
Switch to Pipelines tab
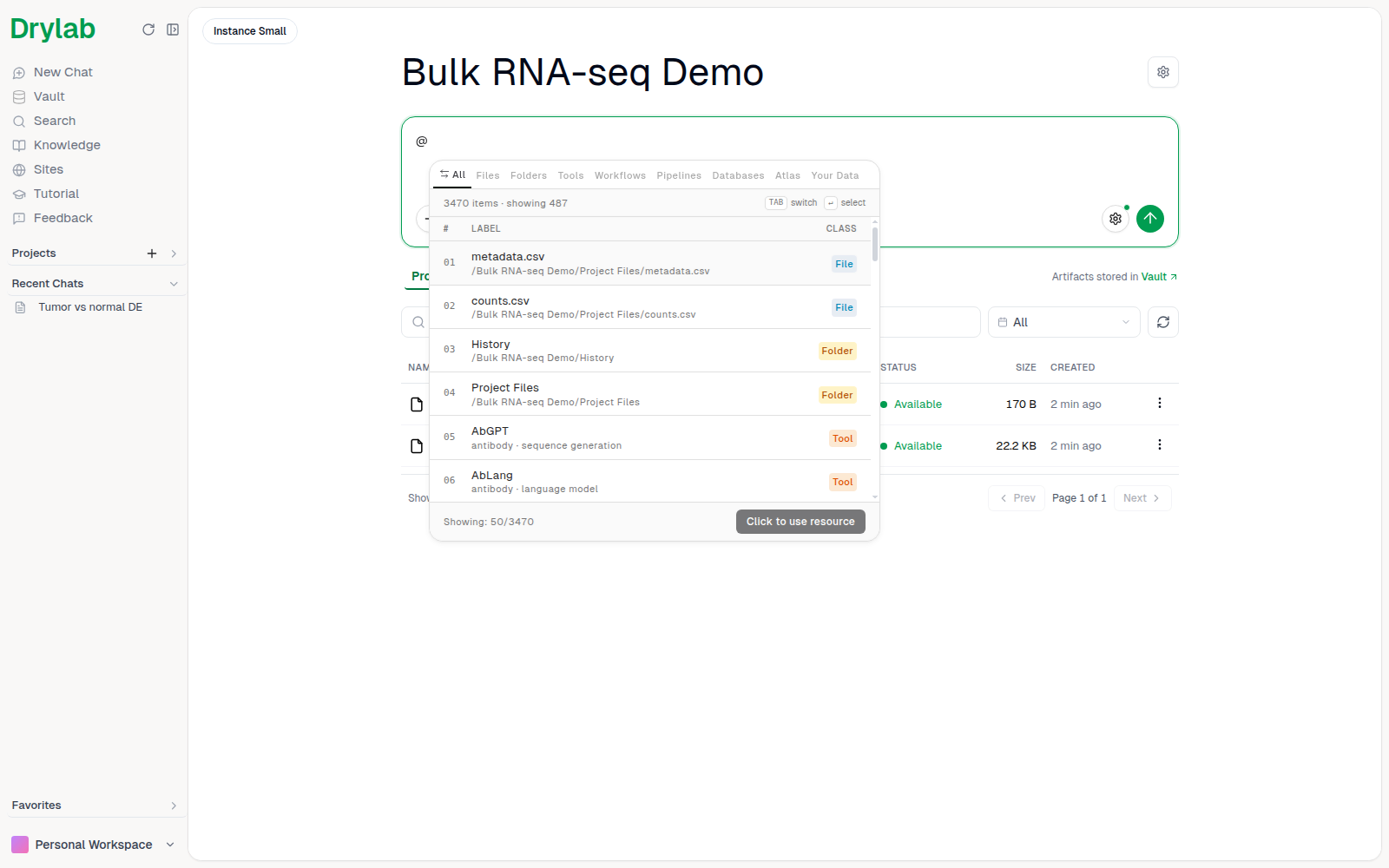coord(679,175)
